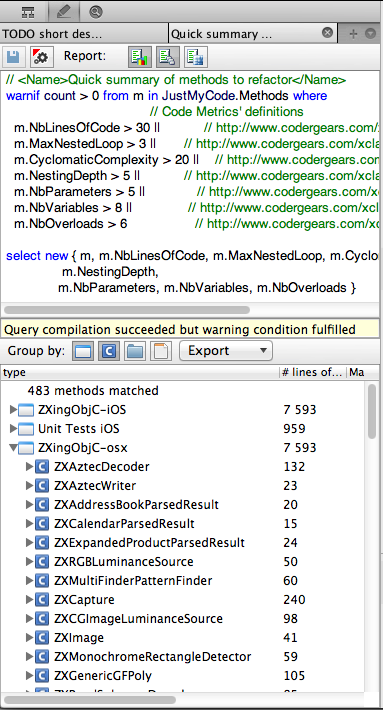
Task: Click the horizontal scrollbar under the query editor
Action: pos(127,310)
